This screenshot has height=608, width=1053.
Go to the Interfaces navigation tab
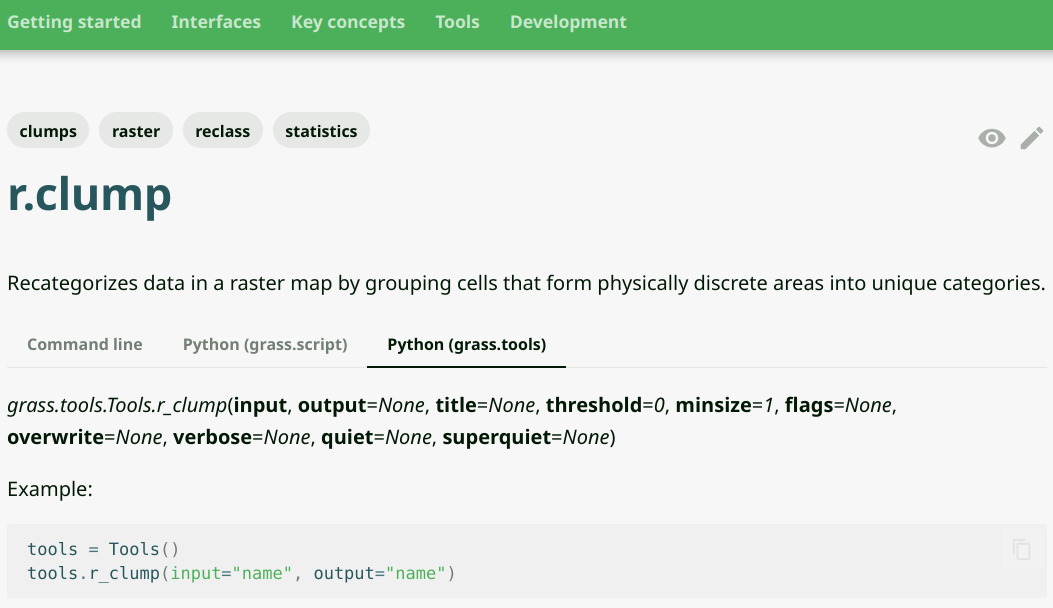pos(216,22)
